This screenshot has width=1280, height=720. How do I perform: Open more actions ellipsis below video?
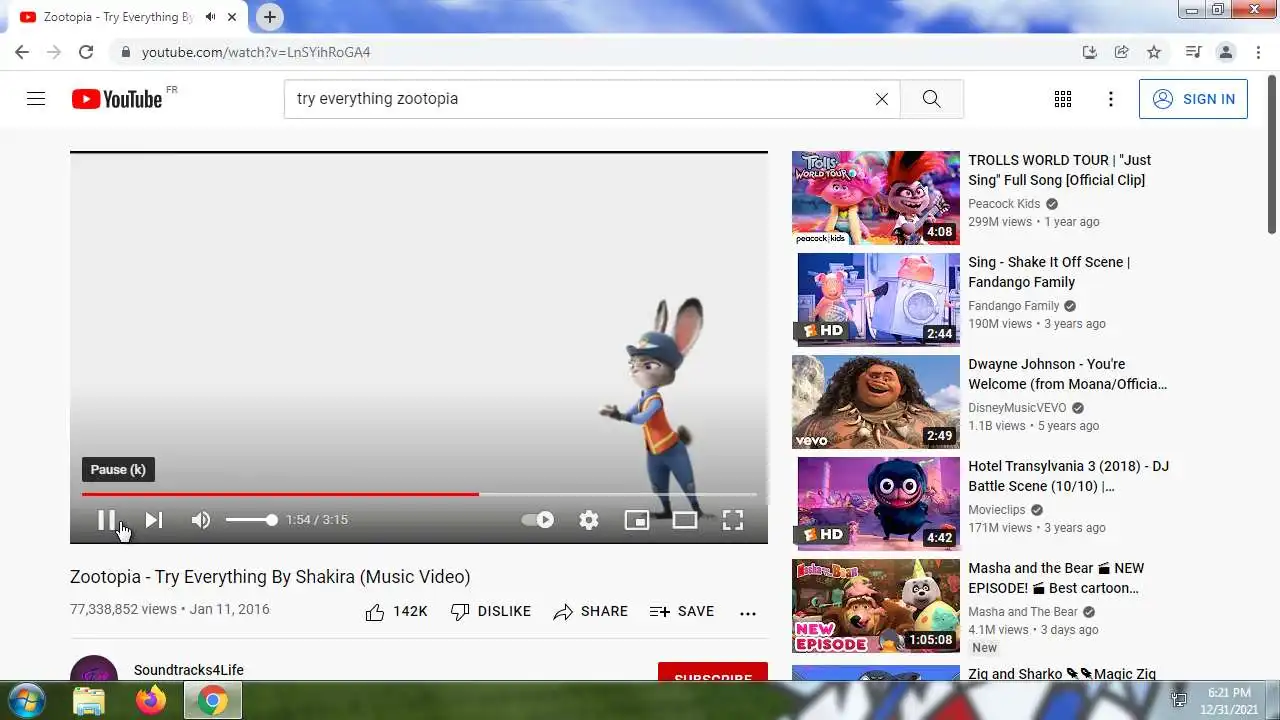[x=748, y=613]
